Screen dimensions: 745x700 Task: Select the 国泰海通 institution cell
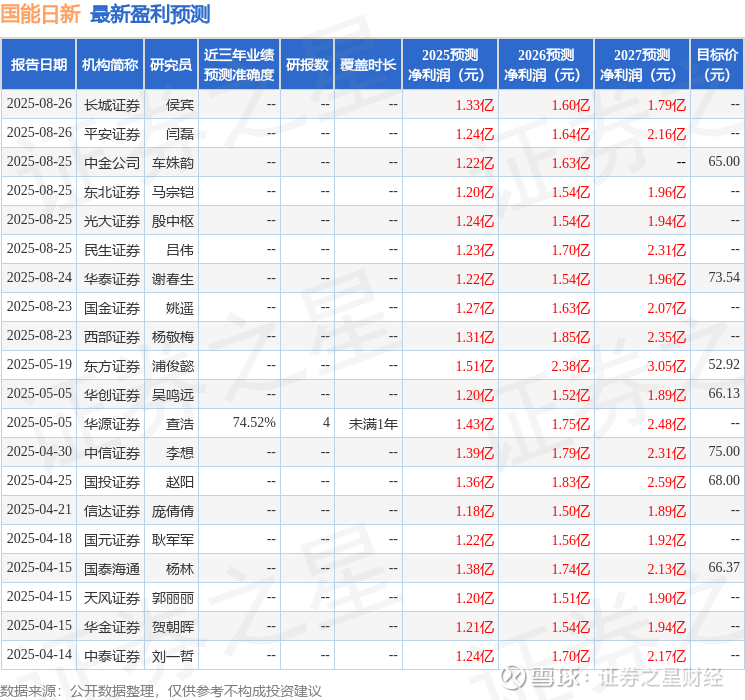112,569
